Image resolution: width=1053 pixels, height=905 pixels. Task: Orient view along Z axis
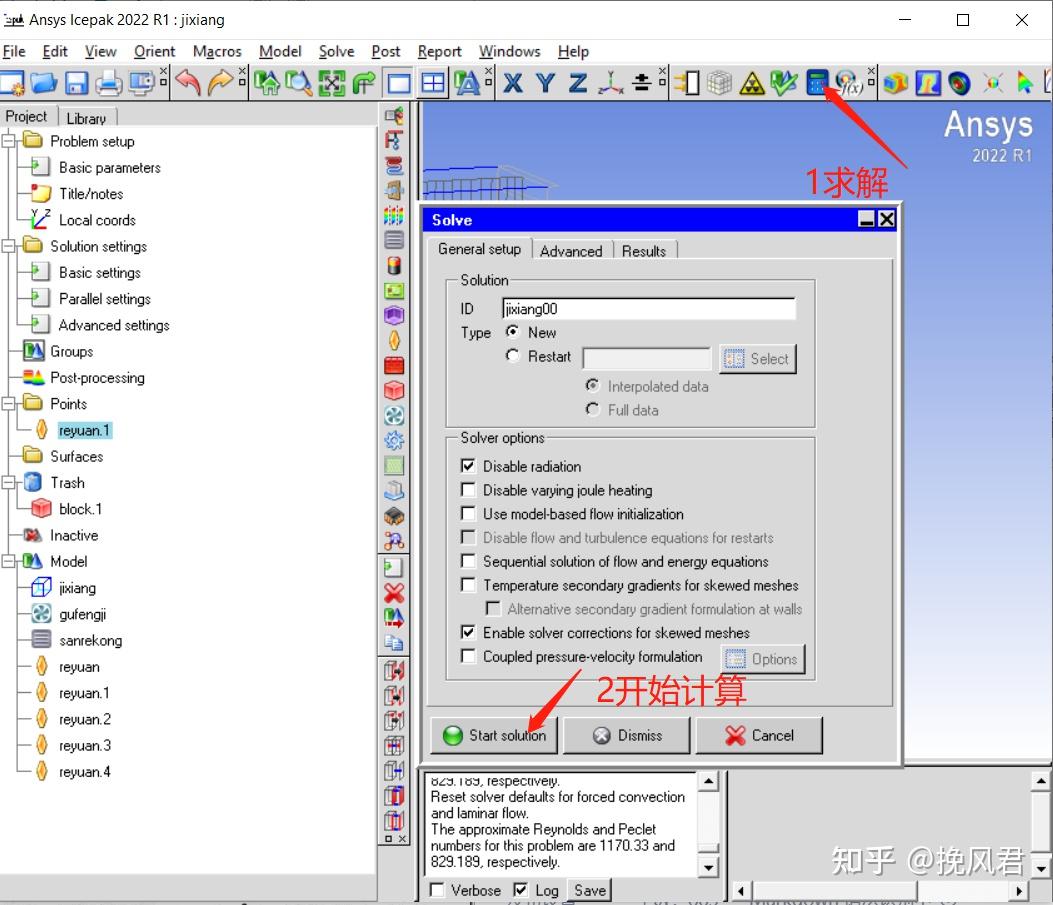point(578,83)
